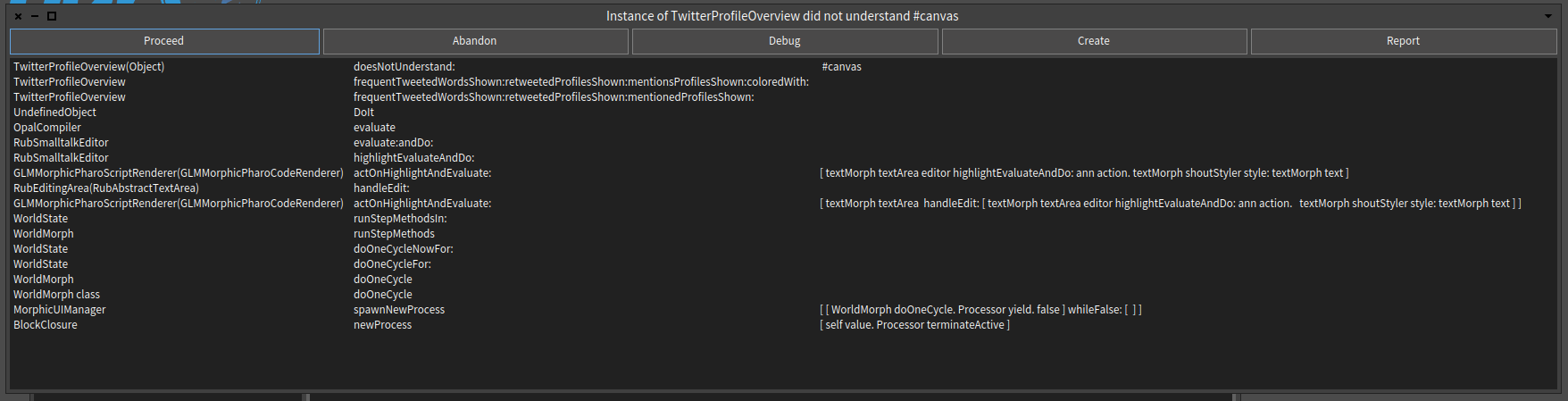1568x401 pixels.
Task: Select the UndefinedObject DoIt stack entry
Action: [x=783, y=113]
